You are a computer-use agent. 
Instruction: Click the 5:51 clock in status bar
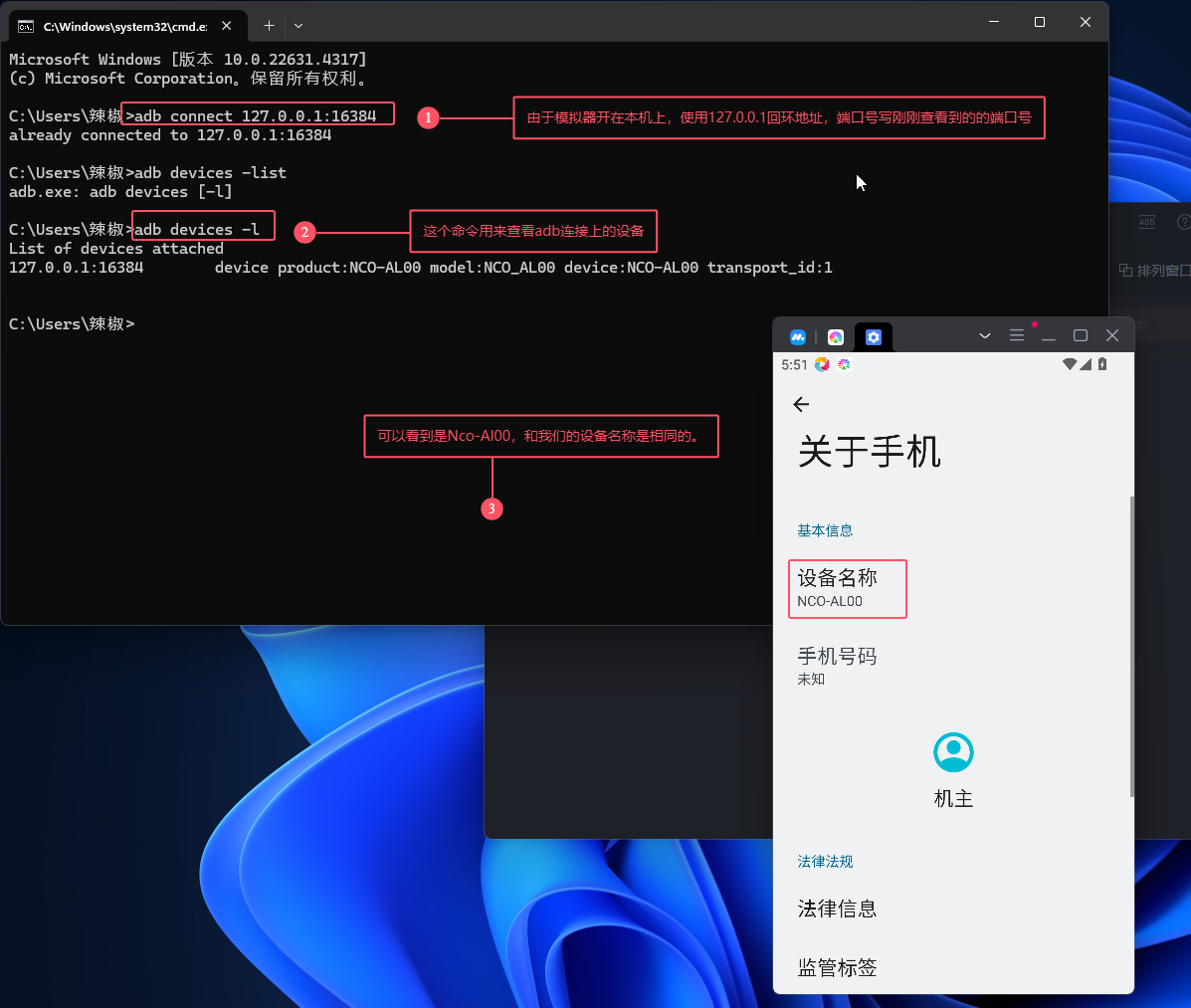[794, 364]
